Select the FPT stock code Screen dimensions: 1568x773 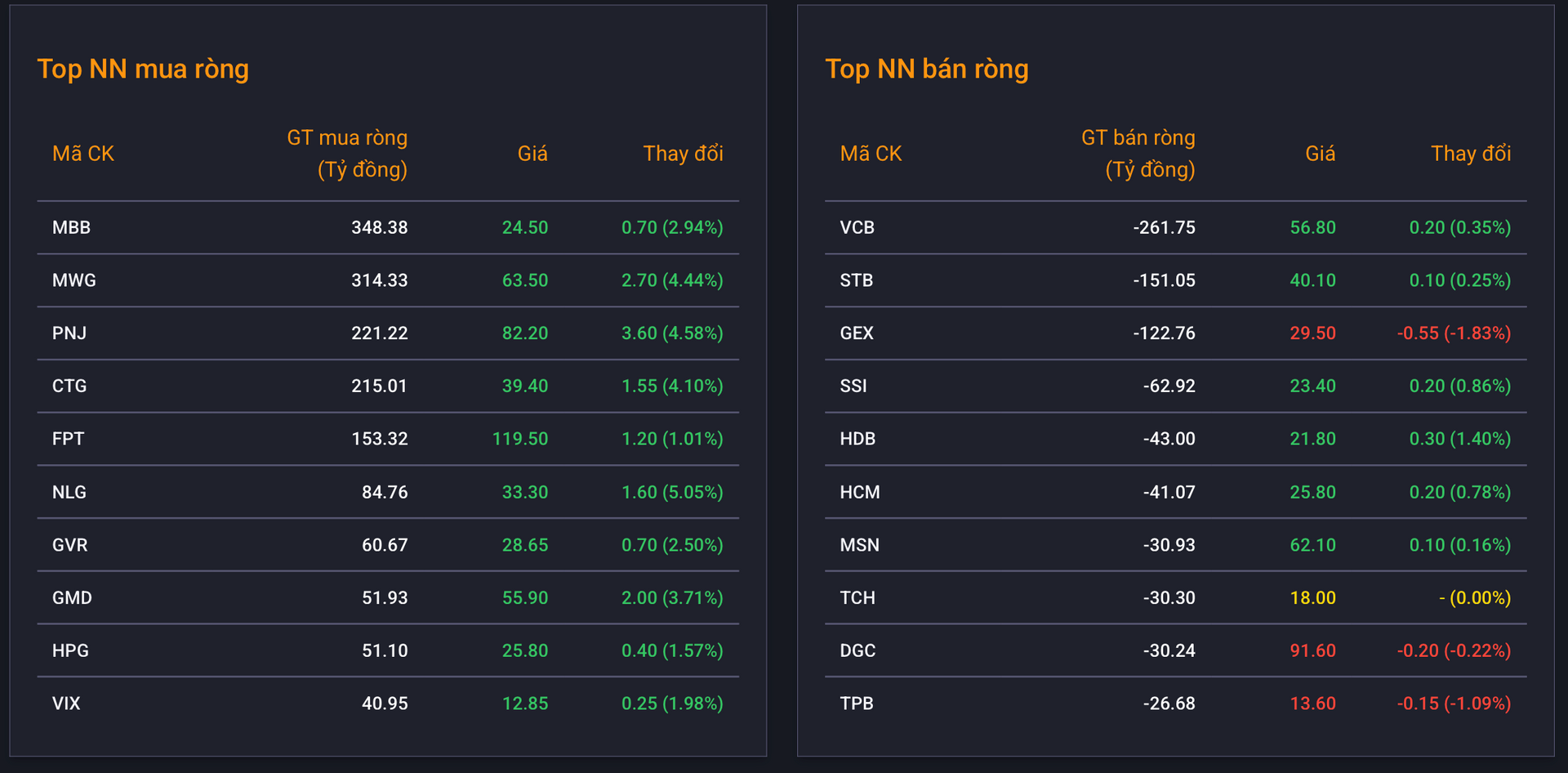coord(68,439)
